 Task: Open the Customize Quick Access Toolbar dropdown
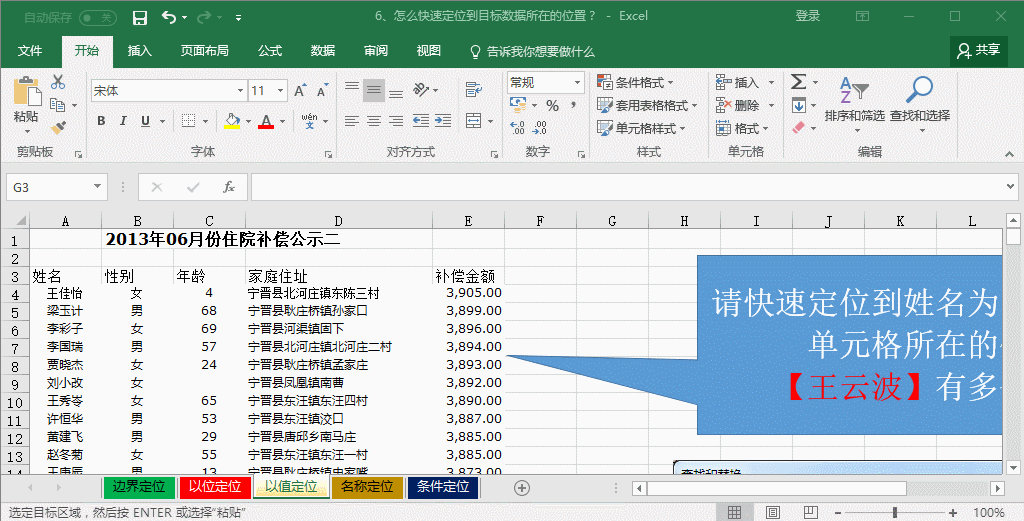(238, 18)
